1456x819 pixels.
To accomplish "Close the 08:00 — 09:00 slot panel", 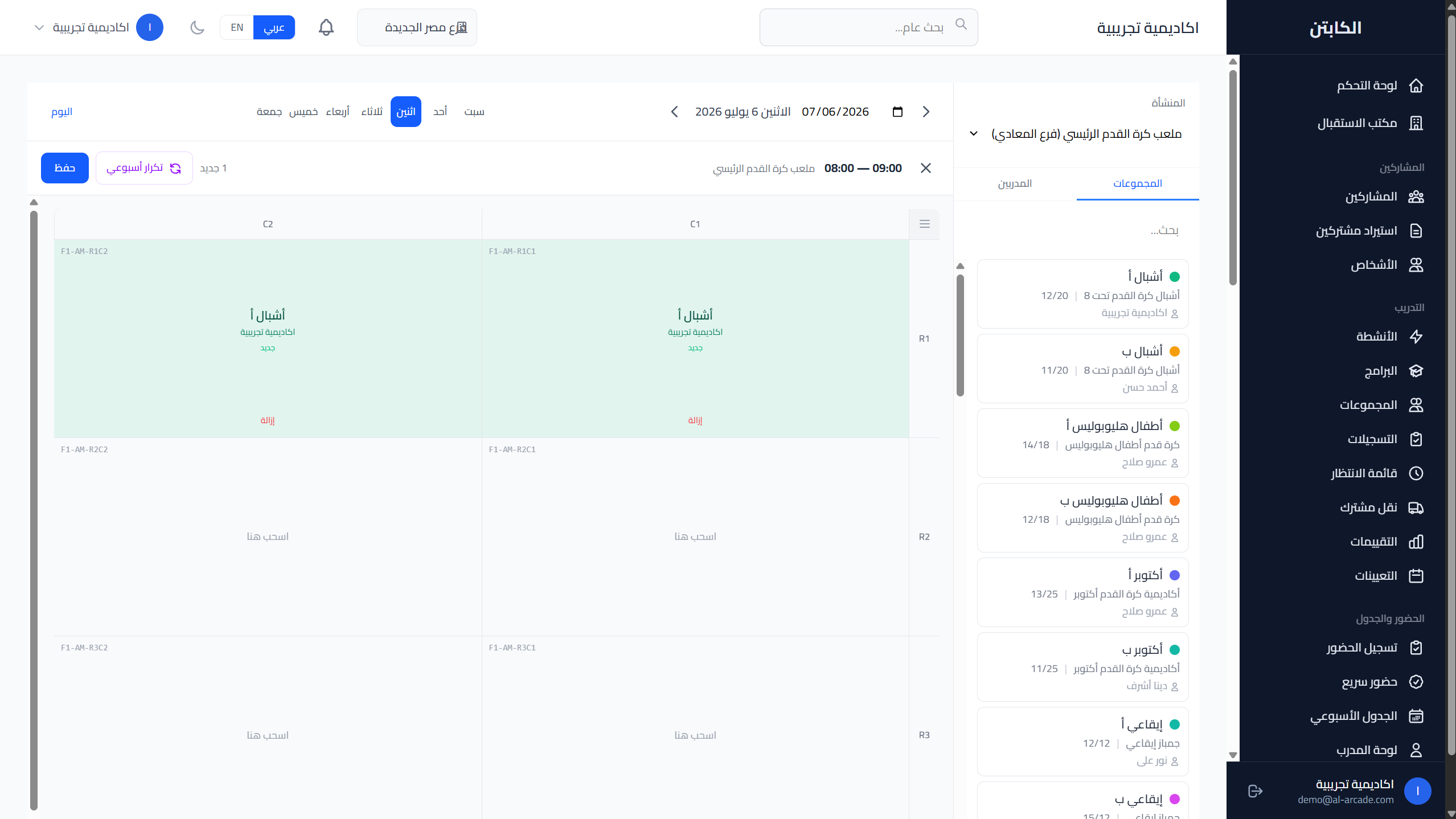I will (x=925, y=168).
